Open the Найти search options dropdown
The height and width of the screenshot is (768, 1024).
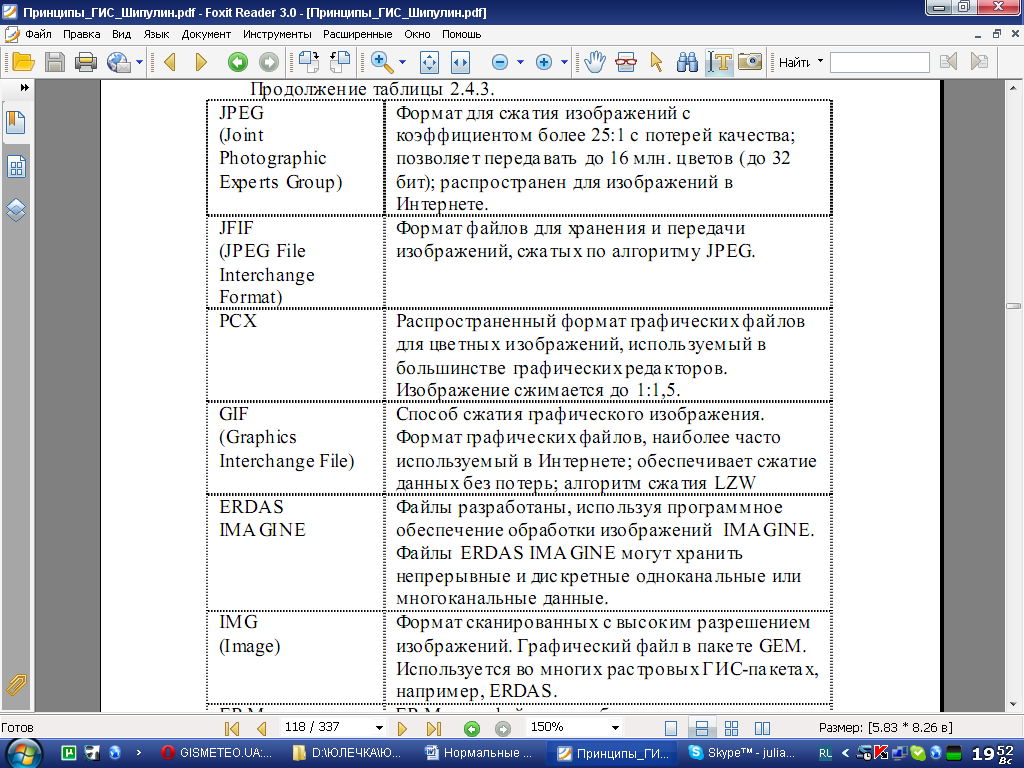[x=820, y=61]
